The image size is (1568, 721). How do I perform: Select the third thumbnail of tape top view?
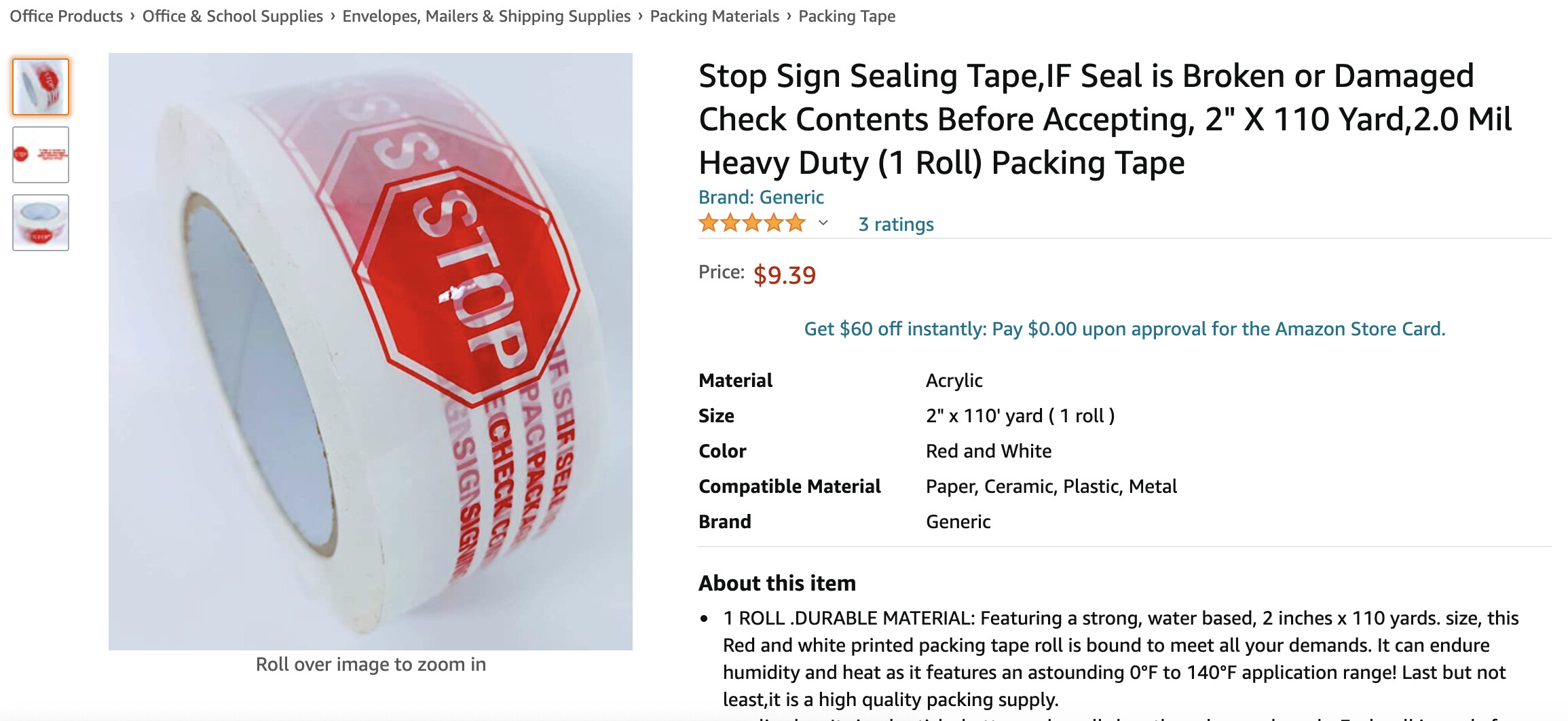pyautogui.click(x=41, y=223)
